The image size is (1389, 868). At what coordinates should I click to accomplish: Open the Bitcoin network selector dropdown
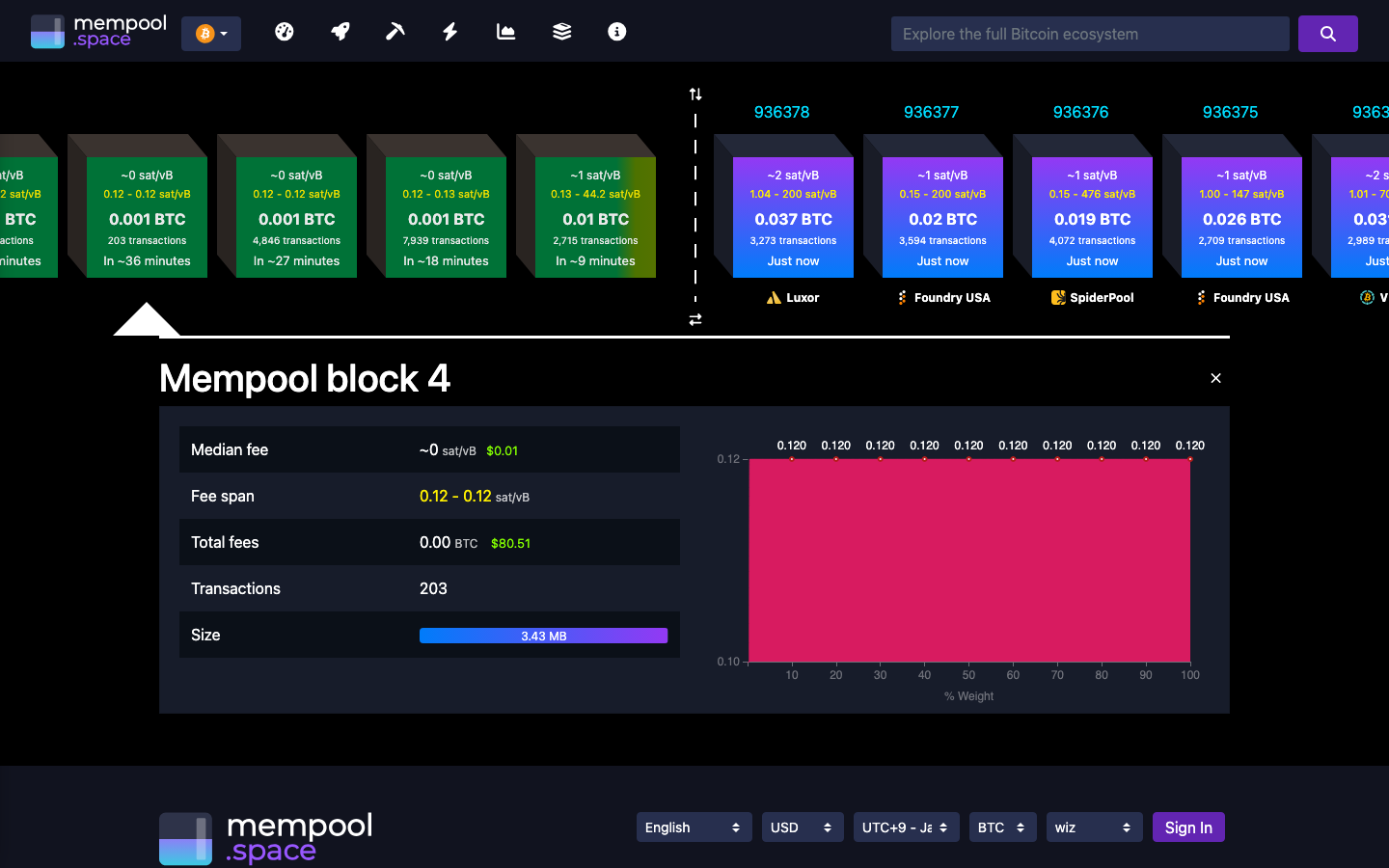(x=211, y=32)
